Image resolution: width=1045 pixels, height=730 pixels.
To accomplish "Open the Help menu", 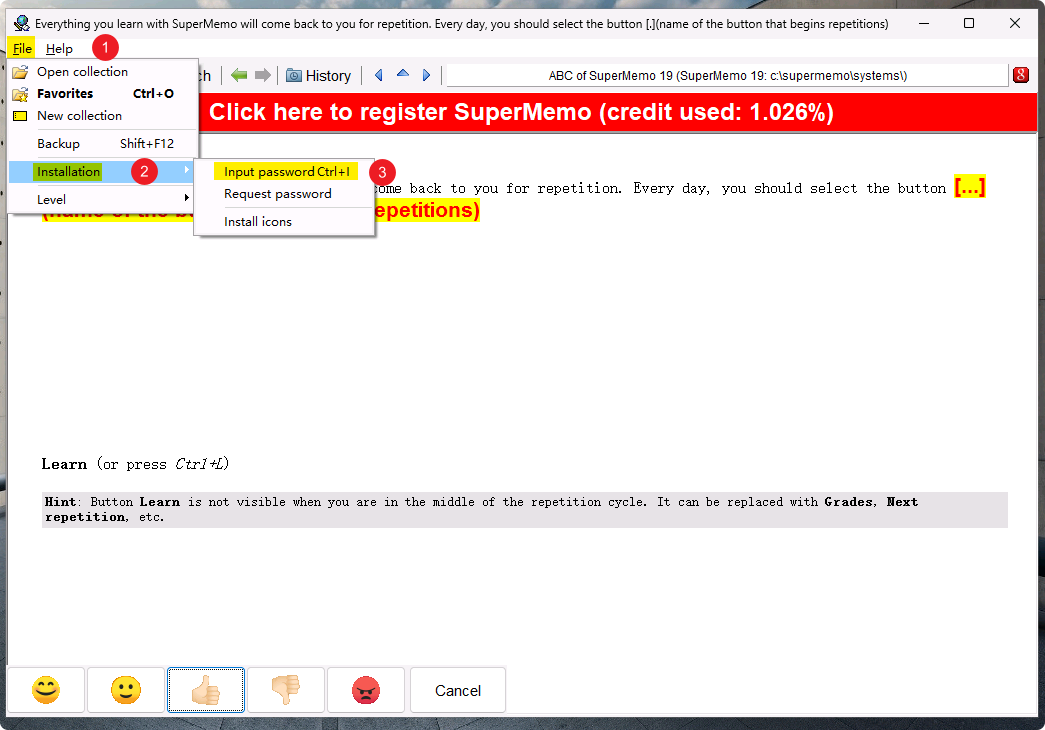I will 59,49.
